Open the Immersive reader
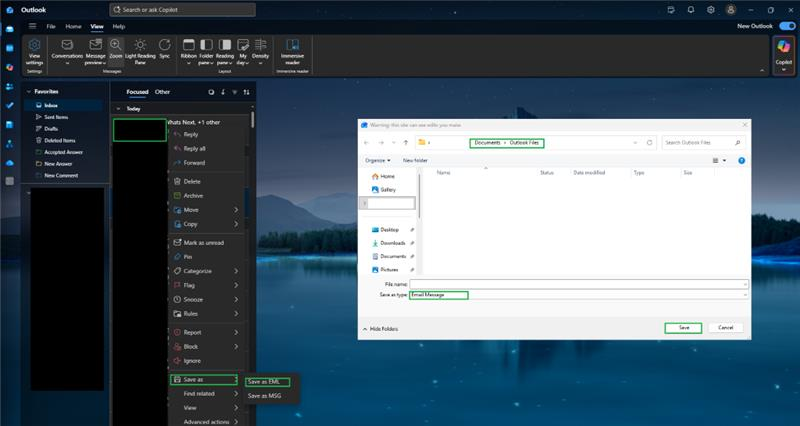This screenshot has width=800, height=426. tap(292, 52)
